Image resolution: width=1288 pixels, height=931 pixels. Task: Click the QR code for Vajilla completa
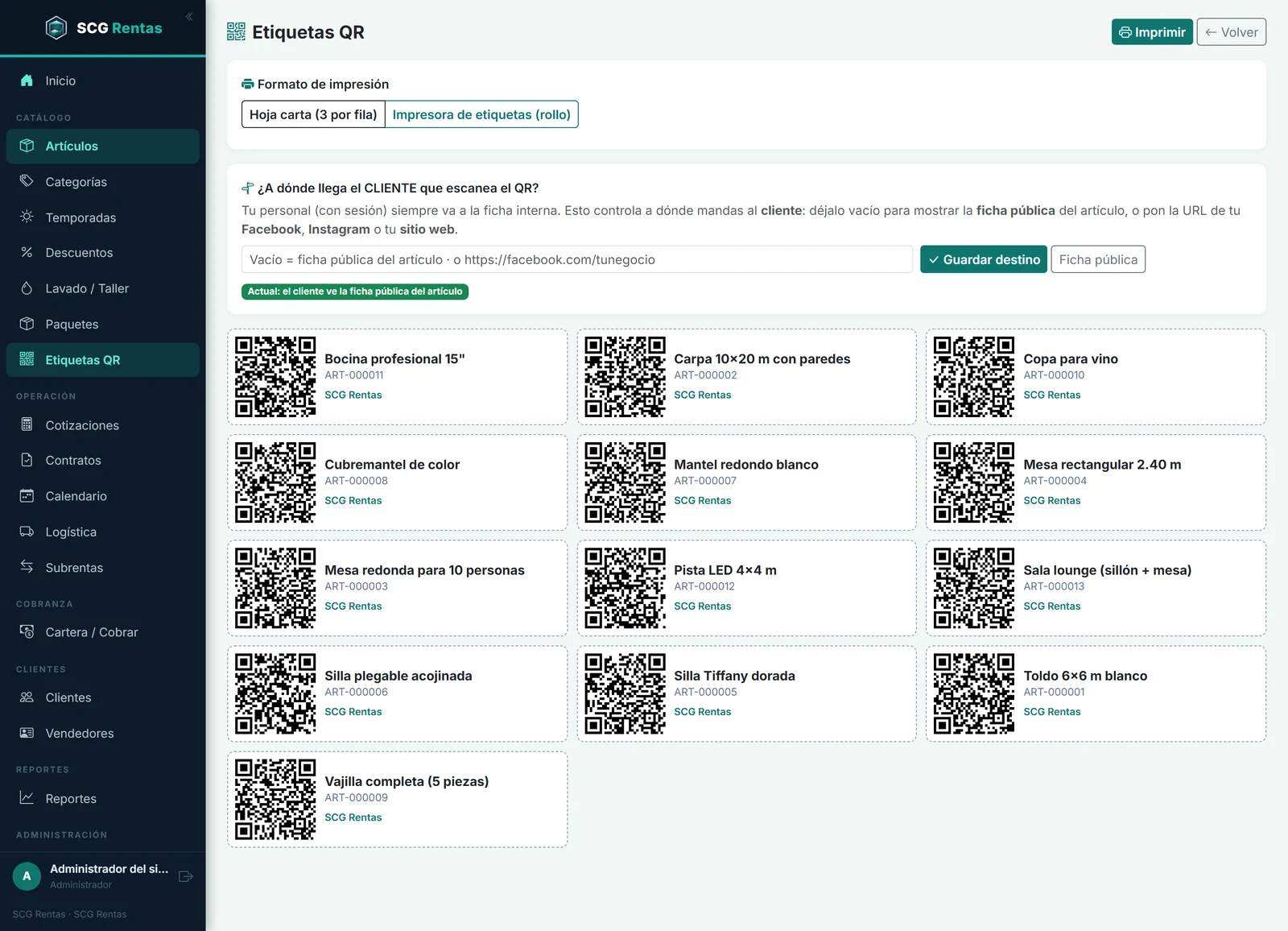pos(275,799)
